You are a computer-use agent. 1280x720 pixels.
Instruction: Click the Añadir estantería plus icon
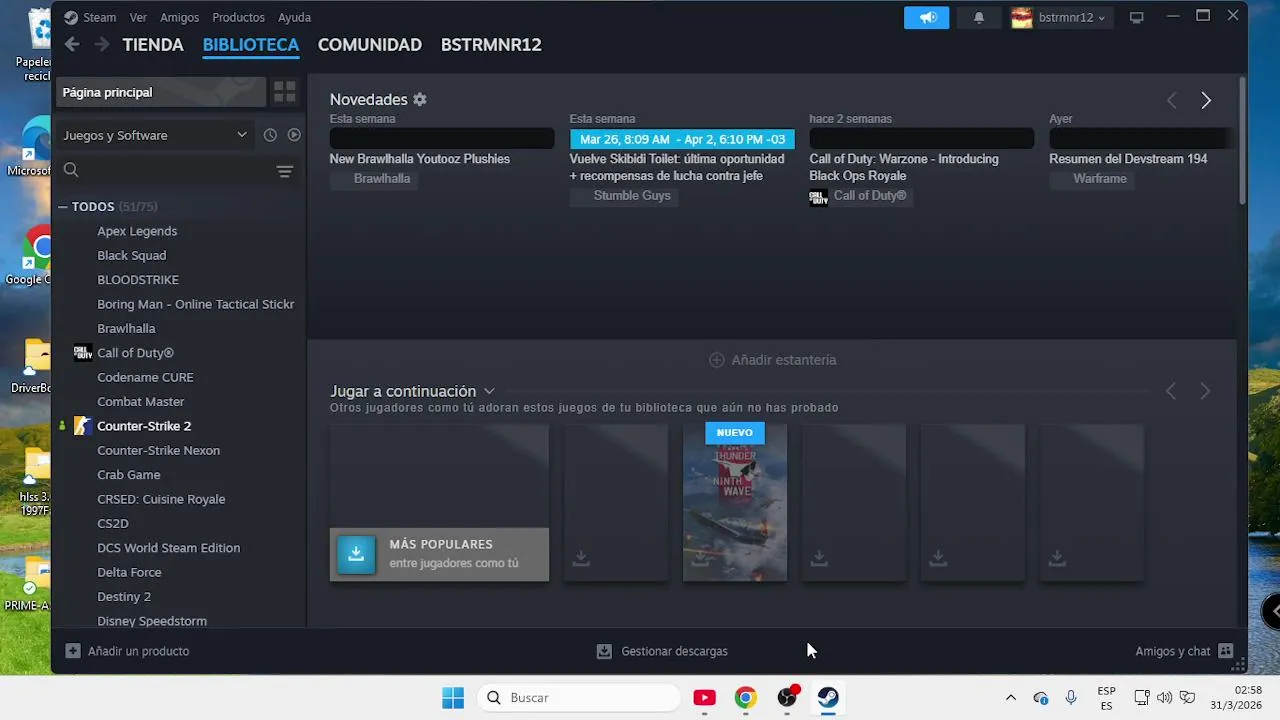[716, 360]
